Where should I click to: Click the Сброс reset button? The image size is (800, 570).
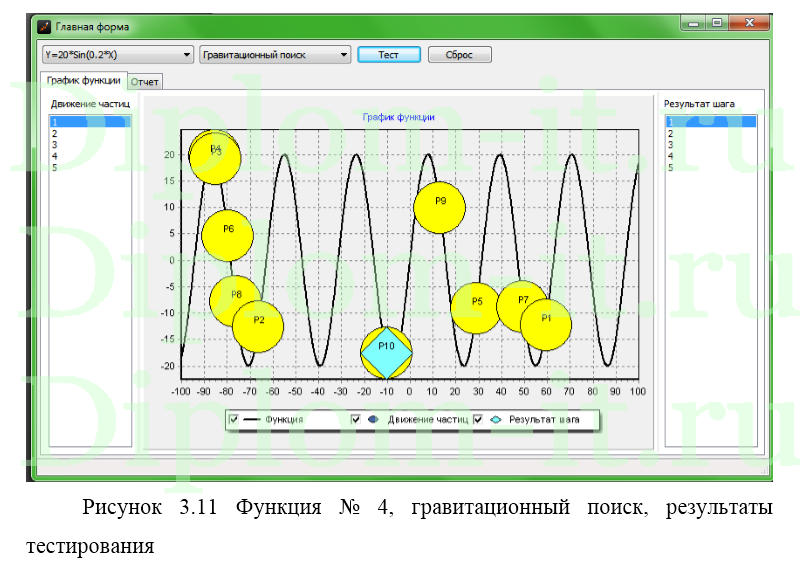pos(459,54)
